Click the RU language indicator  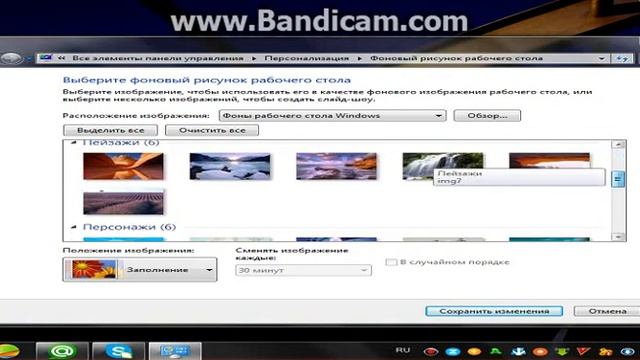[402, 350]
